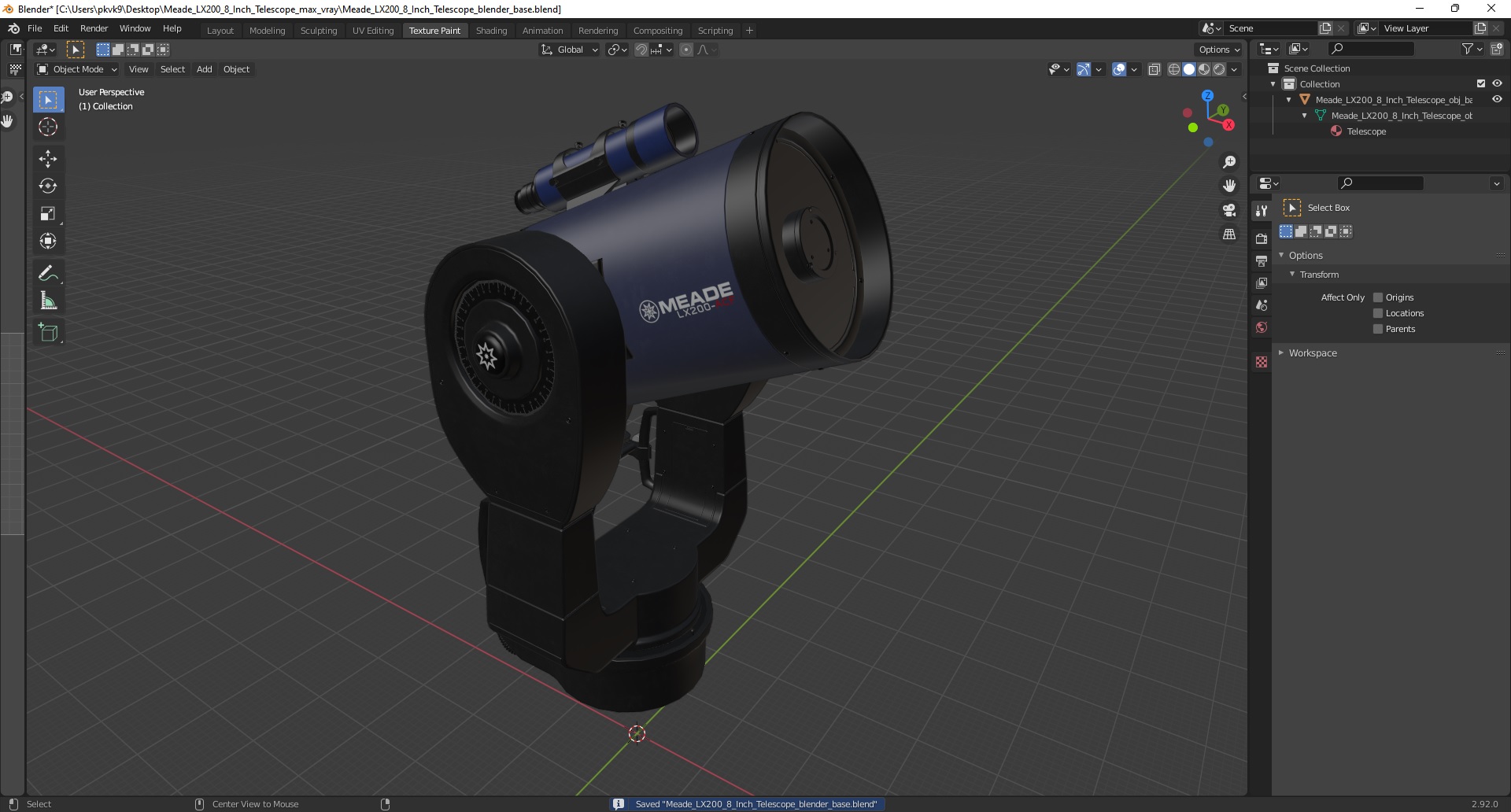
Task: Open the viewport View menu
Action: [x=139, y=69]
